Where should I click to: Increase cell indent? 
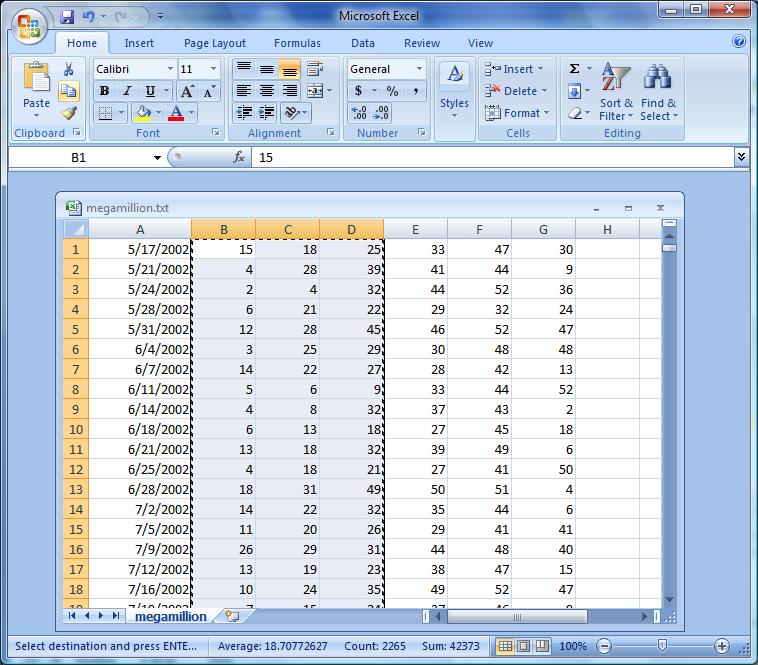(267, 113)
